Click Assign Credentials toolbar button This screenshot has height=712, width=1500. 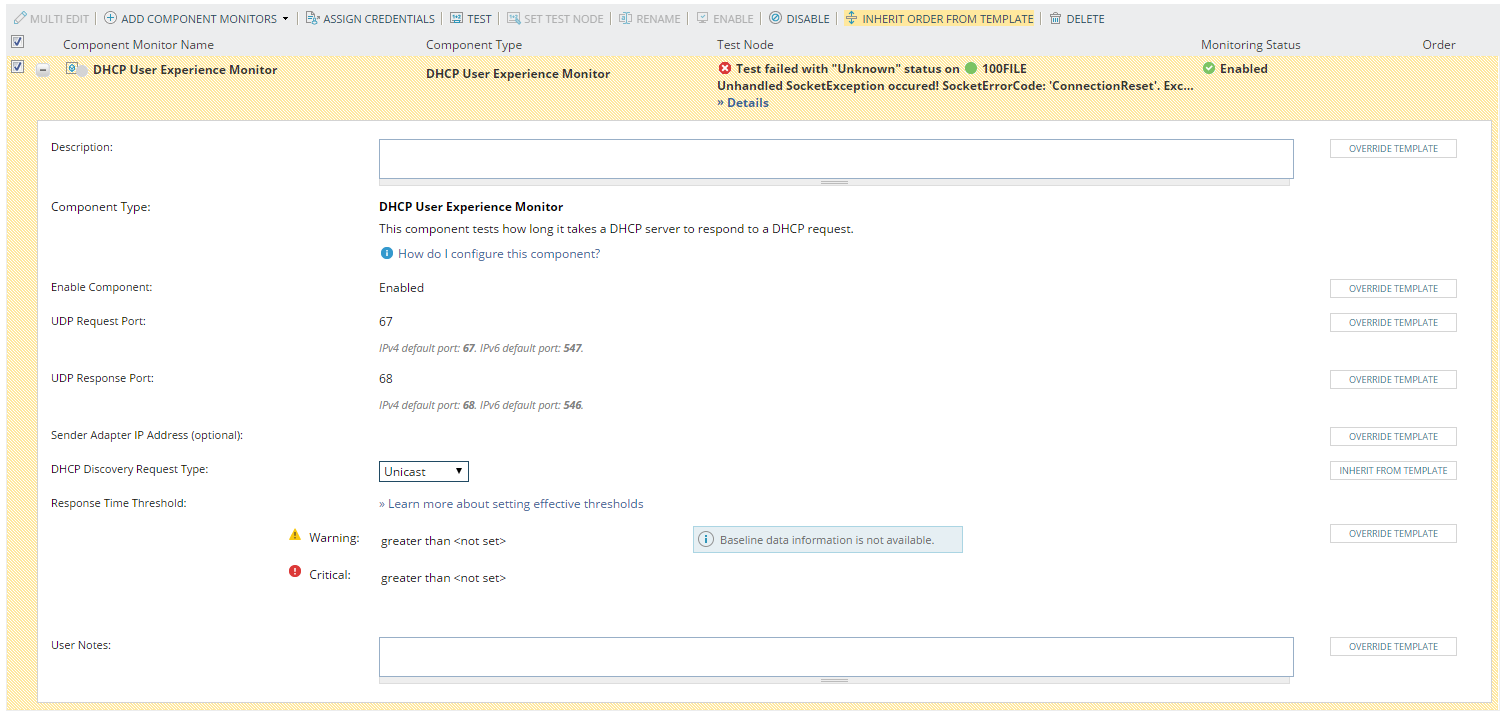click(x=370, y=18)
